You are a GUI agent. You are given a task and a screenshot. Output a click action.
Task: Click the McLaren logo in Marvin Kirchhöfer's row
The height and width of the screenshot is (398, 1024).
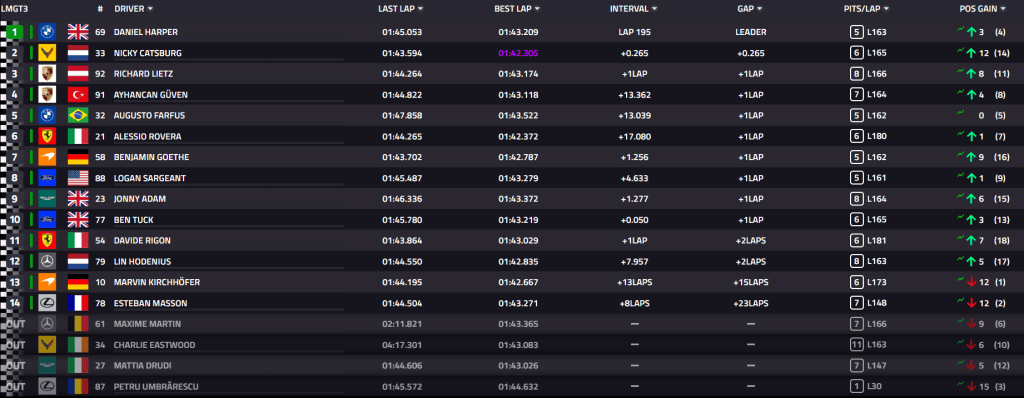47,282
